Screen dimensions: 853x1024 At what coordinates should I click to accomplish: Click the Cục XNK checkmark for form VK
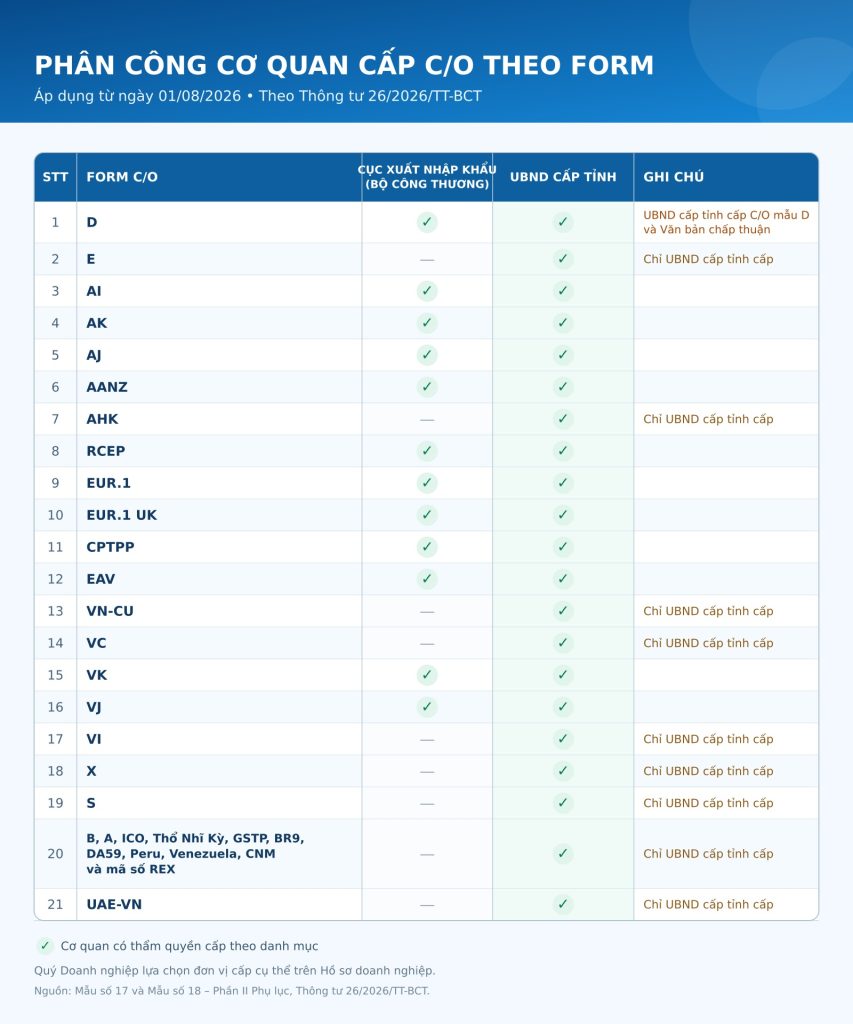click(426, 675)
